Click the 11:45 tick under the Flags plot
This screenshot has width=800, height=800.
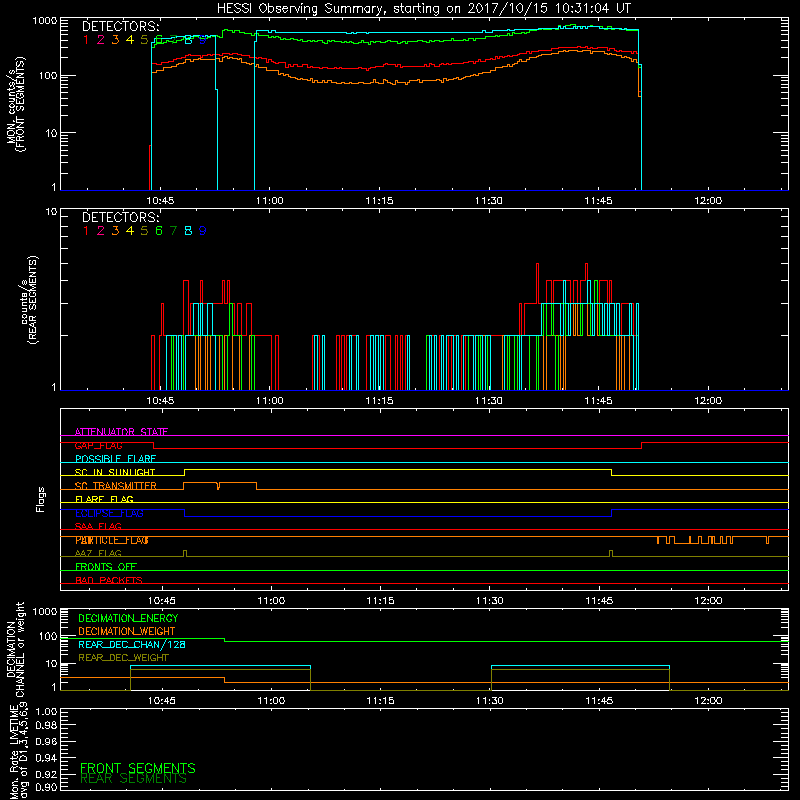tap(599, 601)
